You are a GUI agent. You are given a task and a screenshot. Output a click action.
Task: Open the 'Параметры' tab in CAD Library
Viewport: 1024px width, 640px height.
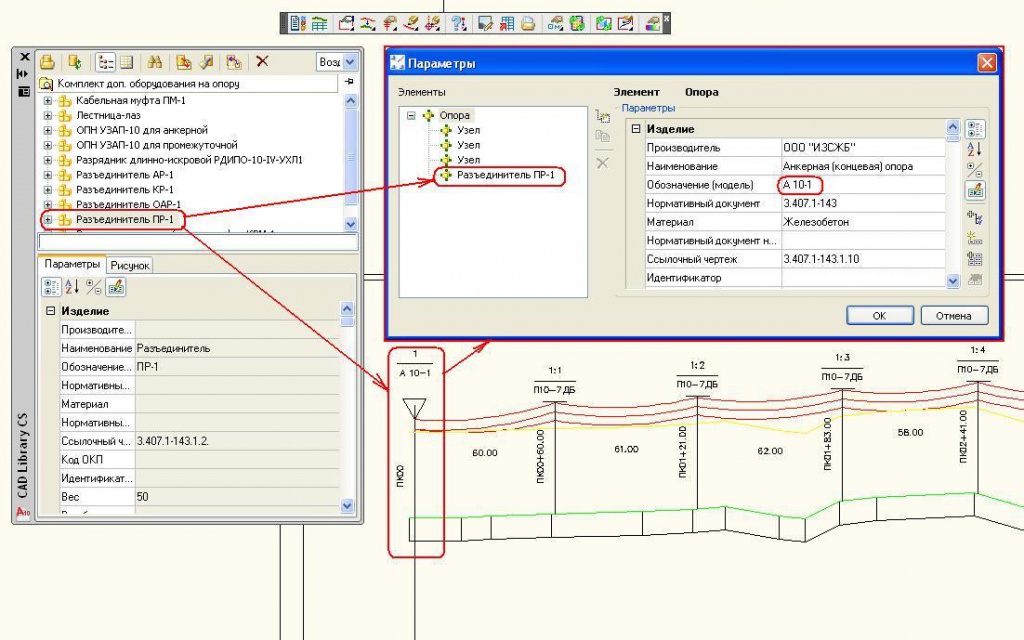click(x=72, y=264)
